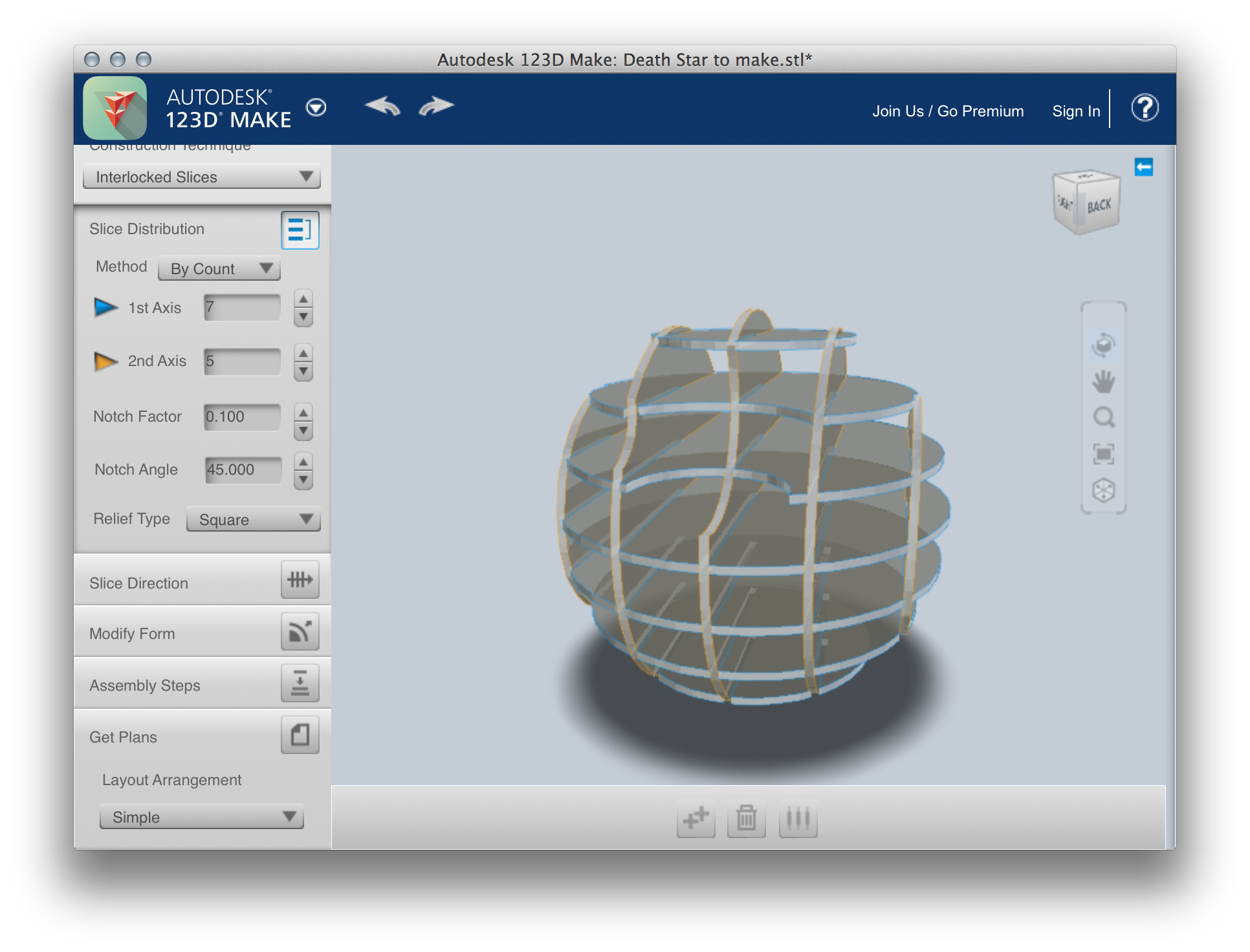Select the pan hand tool
Viewport: 1250px width, 952px height.
(1103, 382)
